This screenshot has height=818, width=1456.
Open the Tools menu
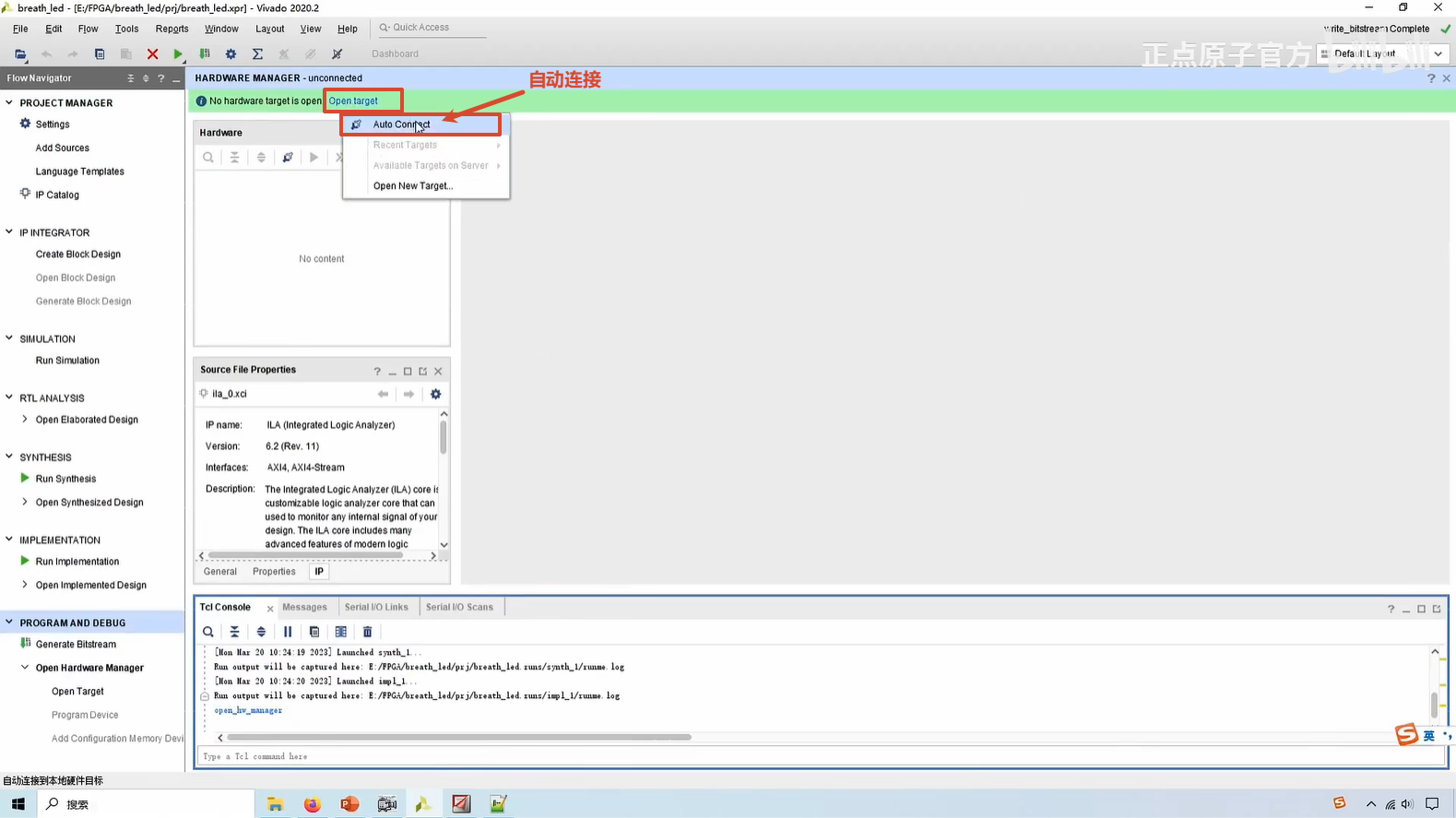(x=126, y=29)
